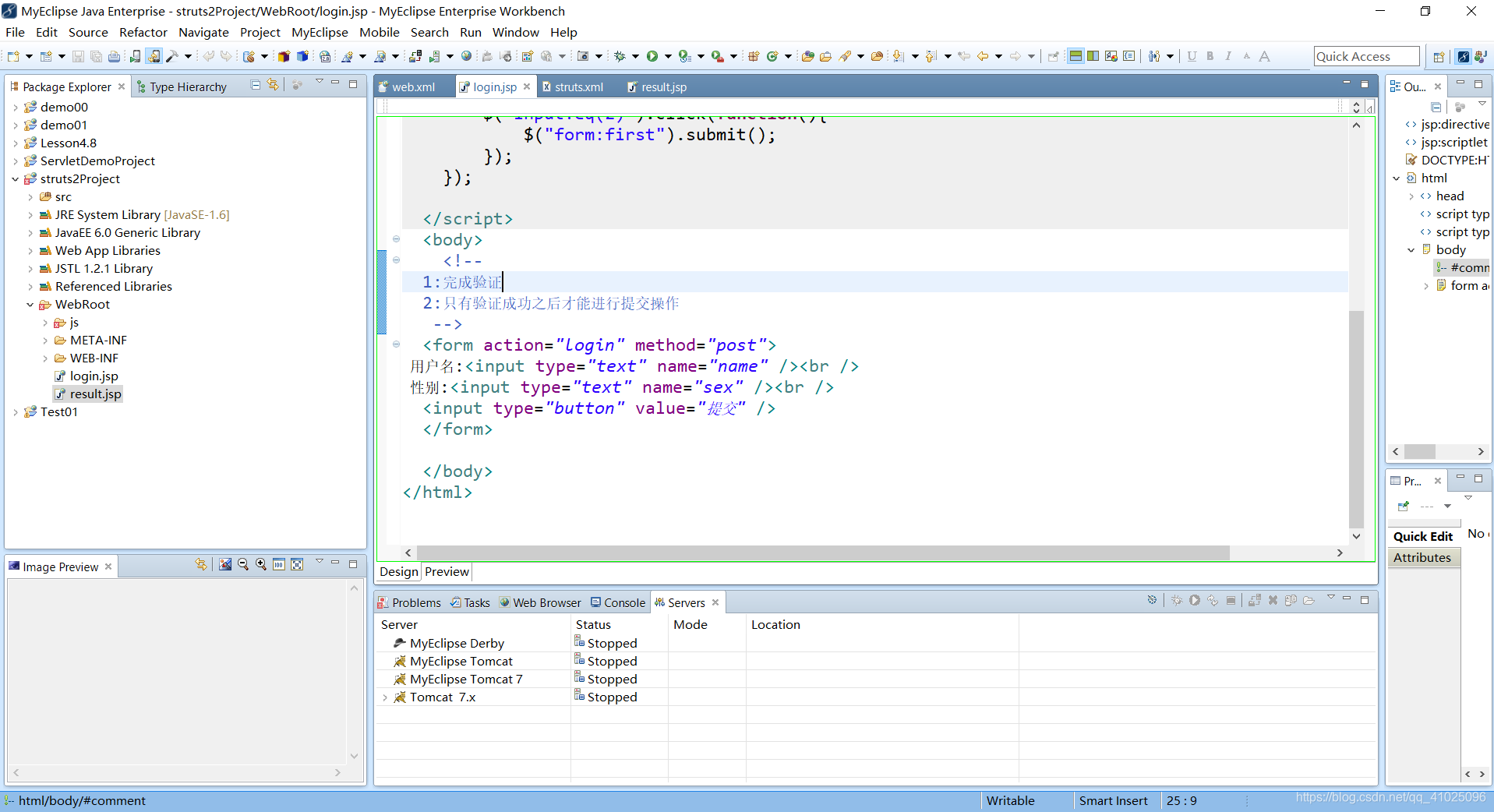Switch to MyEclipse Java Enterprise perspective icon
Viewport: 1494px width, 812px height.
[1464, 56]
